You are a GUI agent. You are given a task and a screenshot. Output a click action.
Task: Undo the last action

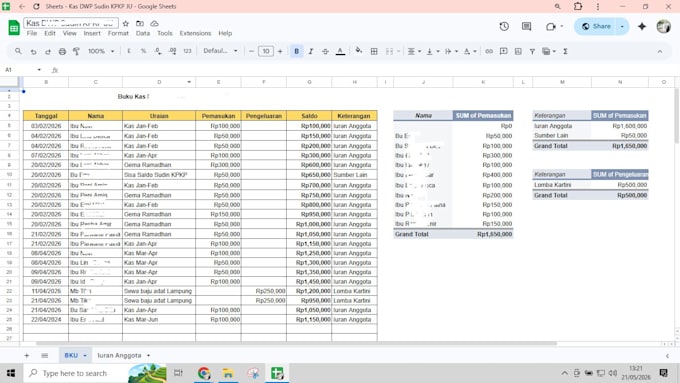pyautogui.click(x=33, y=51)
